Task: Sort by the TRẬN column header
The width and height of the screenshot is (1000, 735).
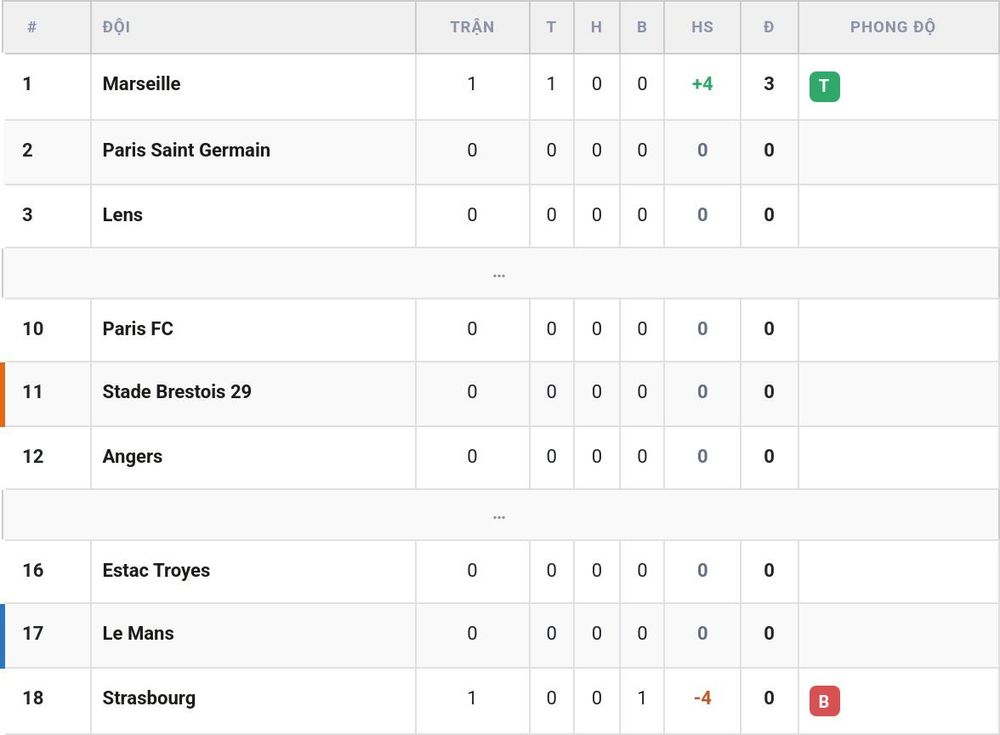Action: (472, 27)
